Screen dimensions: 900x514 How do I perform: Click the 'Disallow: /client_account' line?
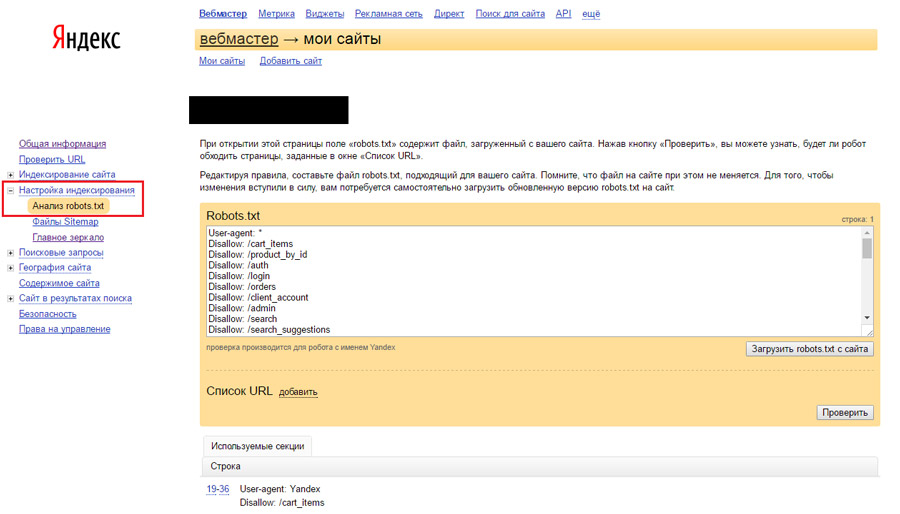click(x=258, y=298)
